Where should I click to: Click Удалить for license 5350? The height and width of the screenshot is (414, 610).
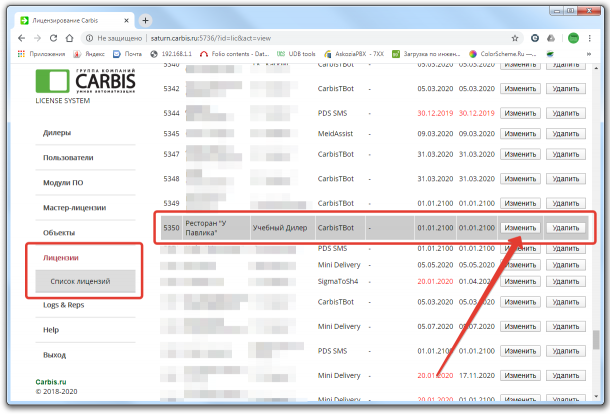click(563, 227)
